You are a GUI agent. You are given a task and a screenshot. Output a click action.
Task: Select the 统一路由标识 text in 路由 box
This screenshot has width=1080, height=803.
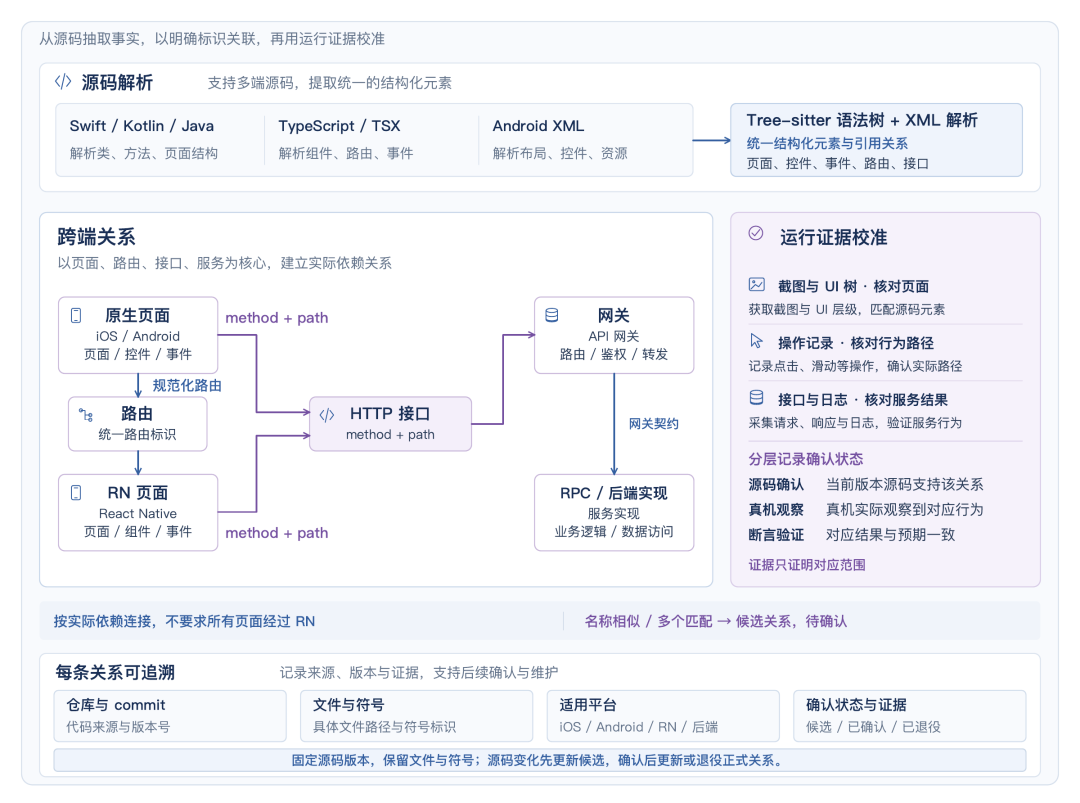click(137, 435)
